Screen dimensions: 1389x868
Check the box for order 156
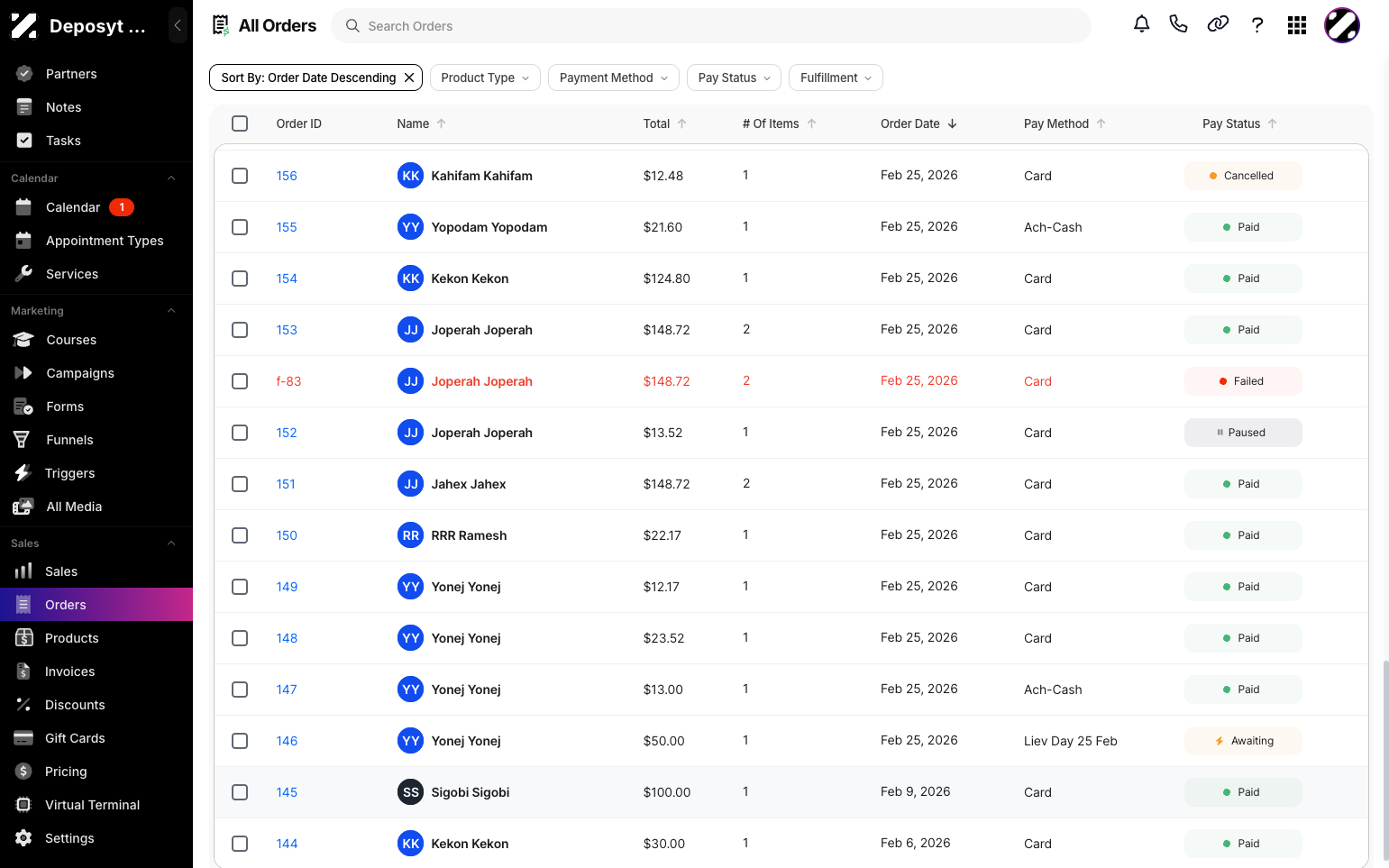pyautogui.click(x=240, y=176)
